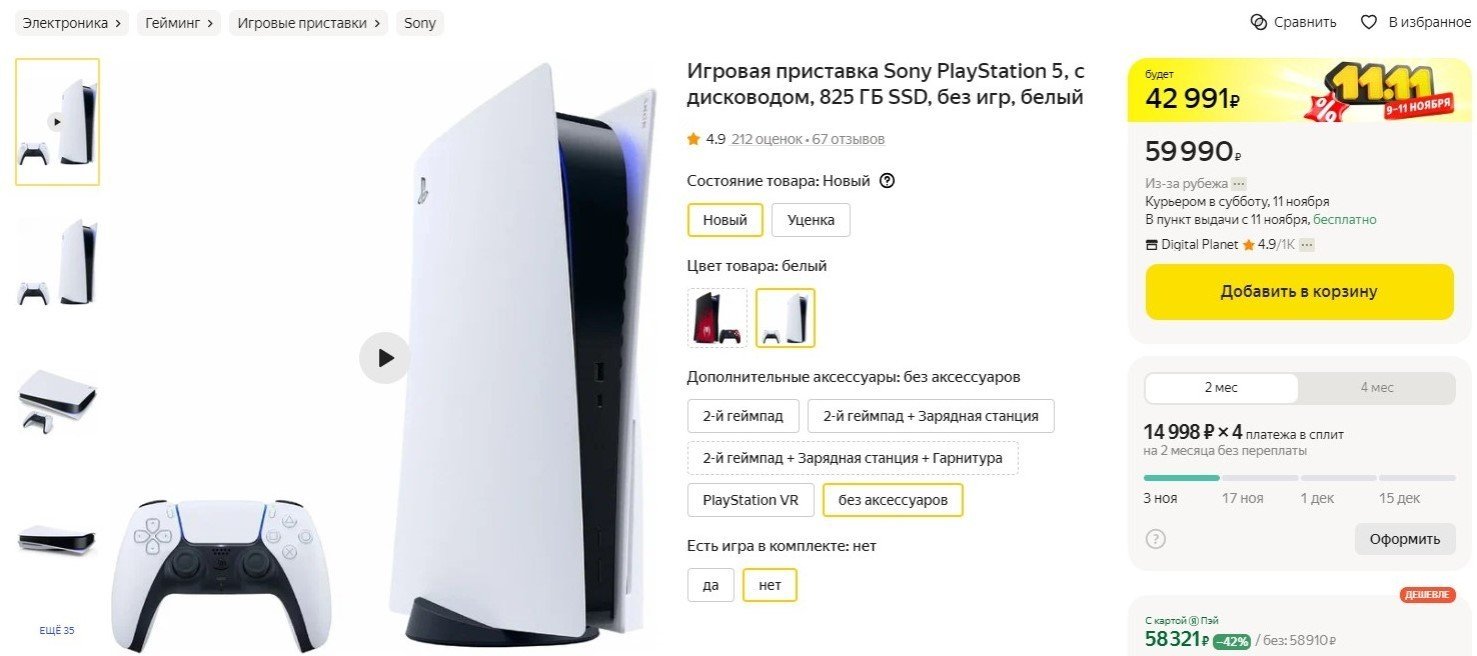Switch split payment to 4 мес tab
1477x656 pixels.
(x=1377, y=388)
